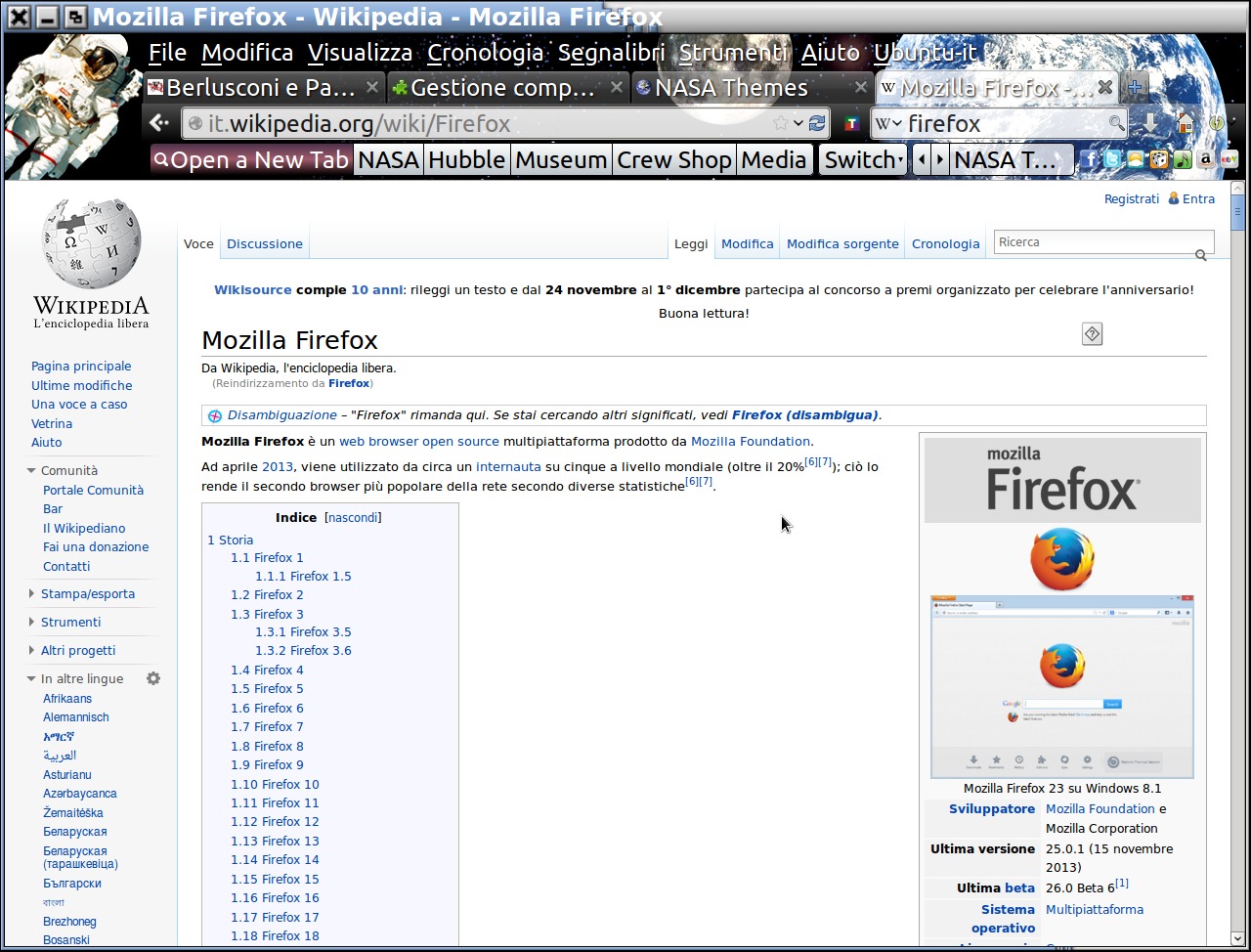This screenshot has height=952, width=1251.
Task: Click the colorful T toolbar icon
Action: 852,124
